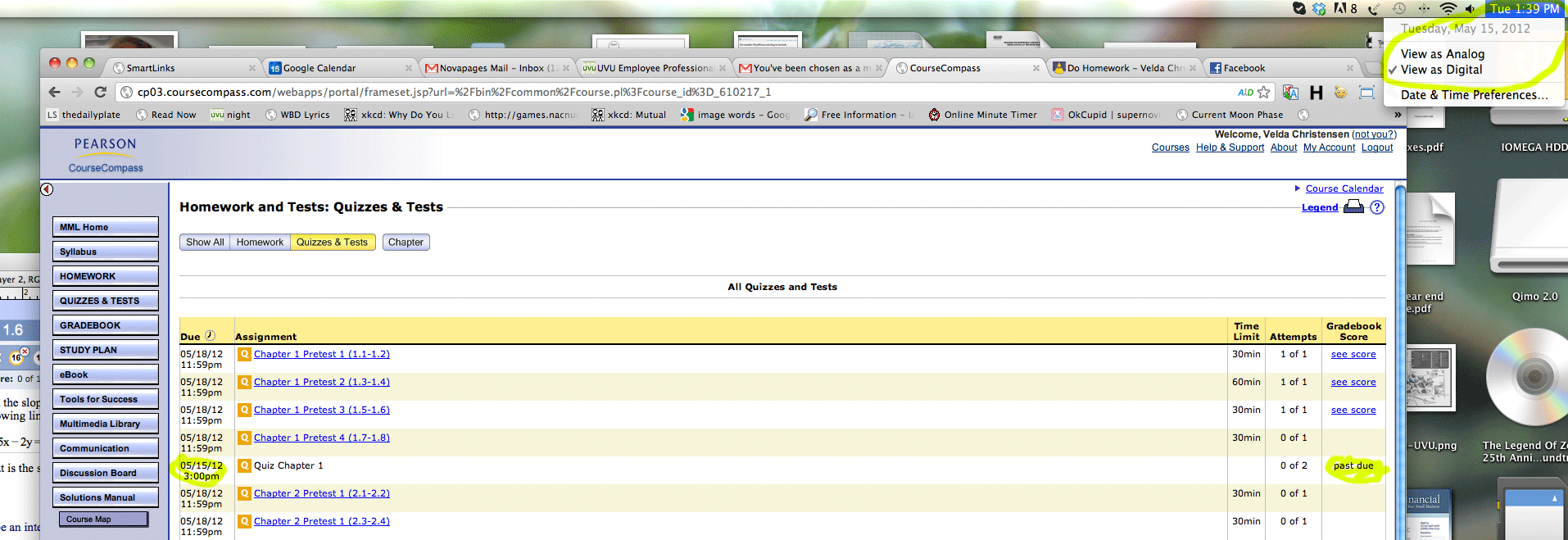The image size is (1568, 540).
Task: Toggle the Homework filter button
Action: (260, 243)
